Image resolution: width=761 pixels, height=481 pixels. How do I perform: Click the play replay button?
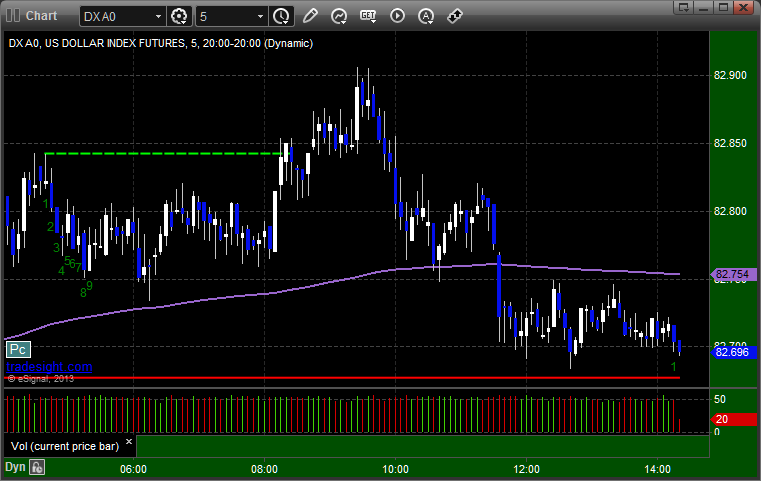click(x=397, y=16)
